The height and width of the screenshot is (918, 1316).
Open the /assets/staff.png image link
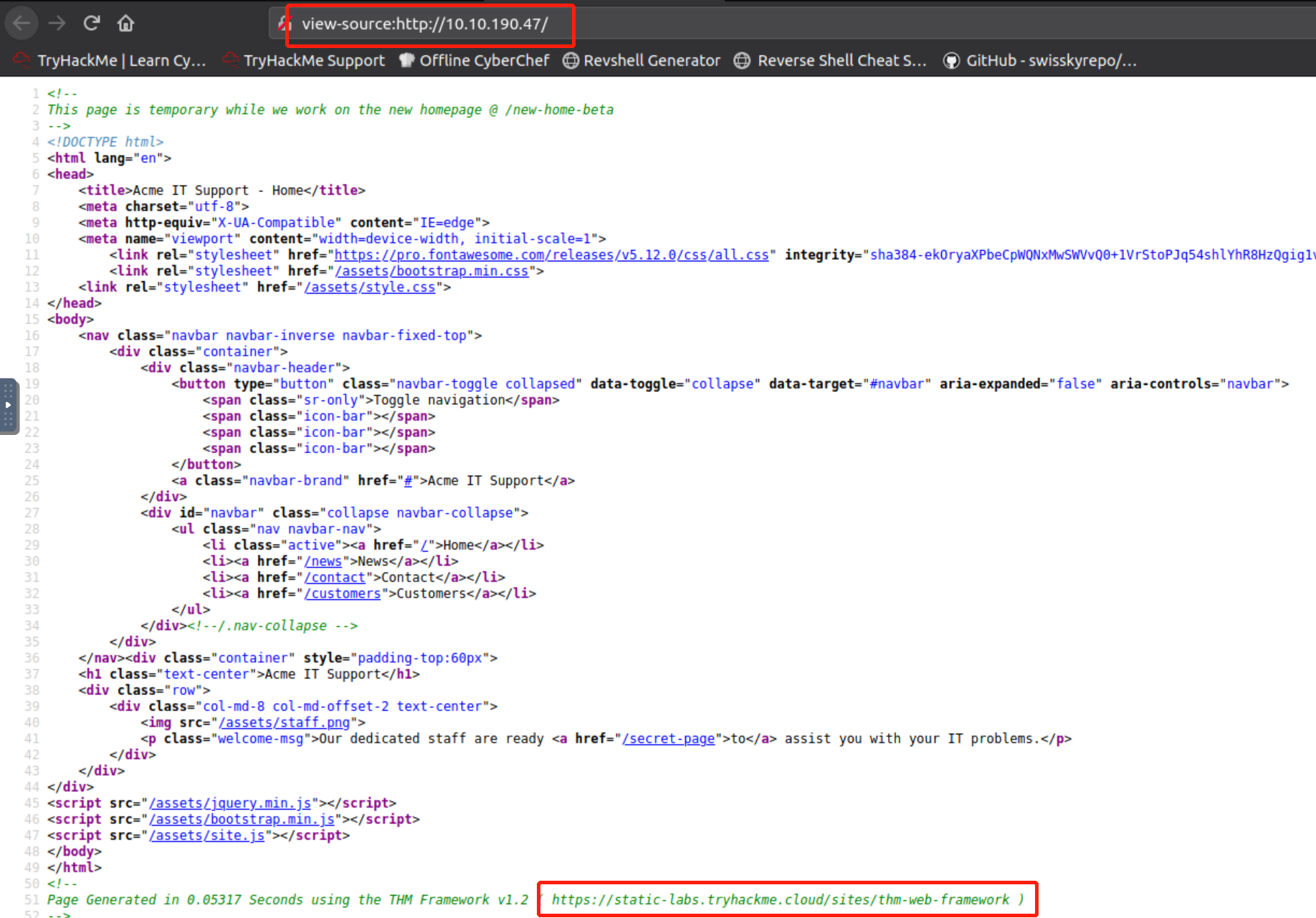[x=284, y=722]
